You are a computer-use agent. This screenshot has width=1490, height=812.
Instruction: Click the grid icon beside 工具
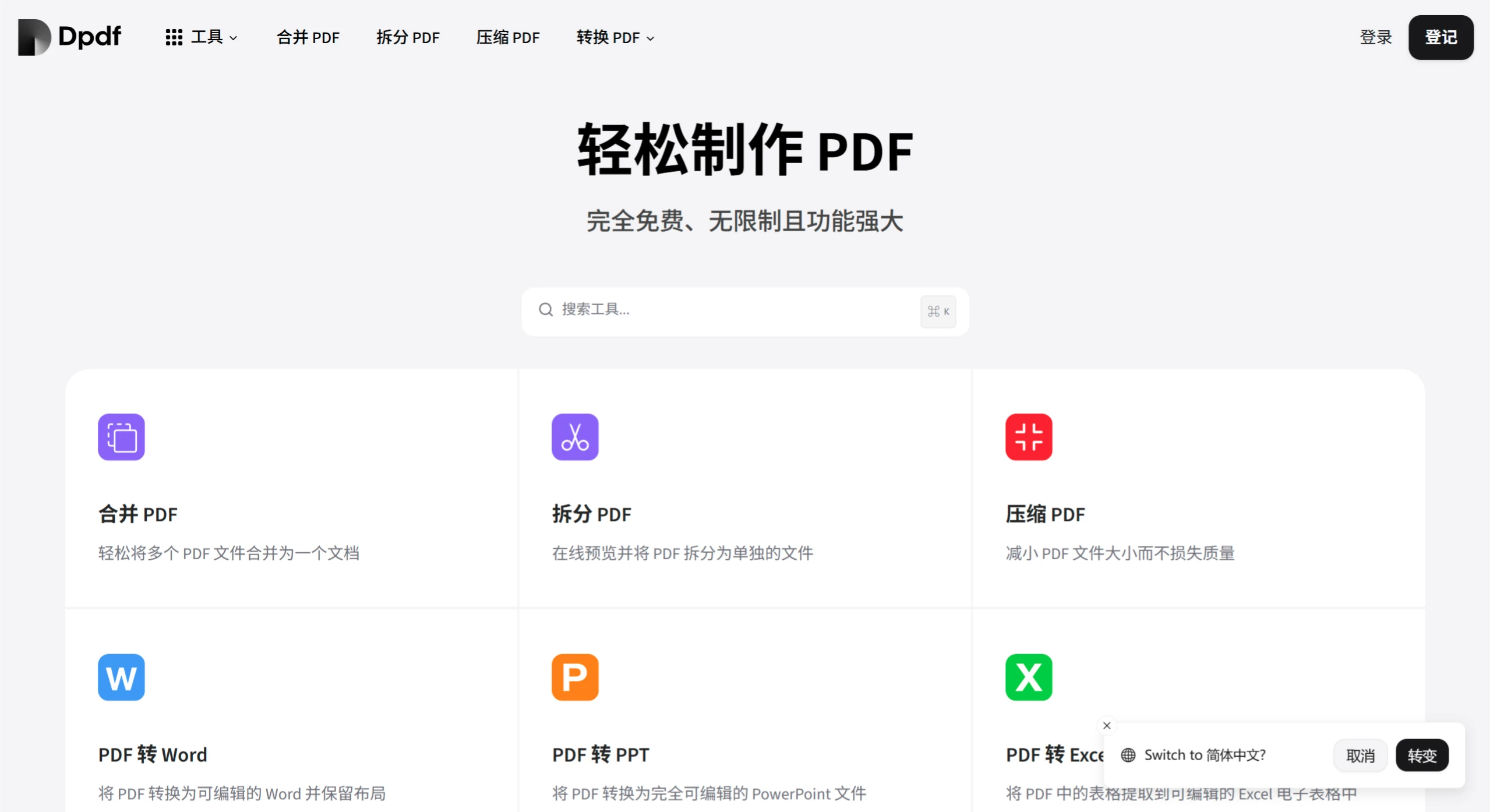[x=174, y=37]
